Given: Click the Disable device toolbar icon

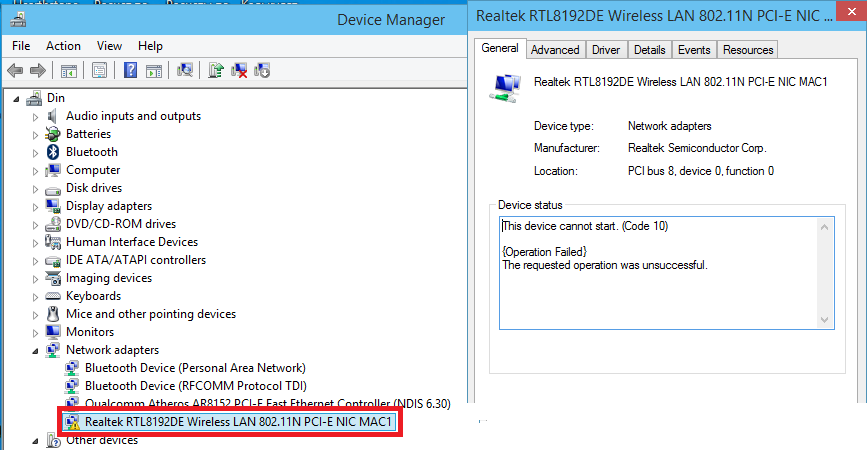Looking at the screenshot, I should pos(262,70).
